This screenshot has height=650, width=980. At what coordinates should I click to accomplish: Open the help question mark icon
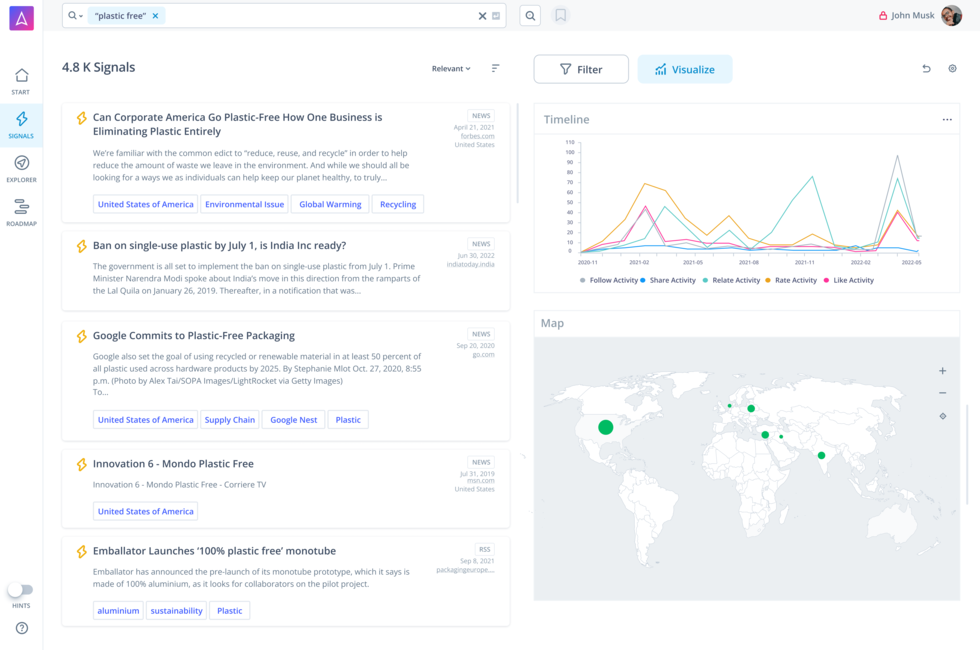(x=21, y=628)
